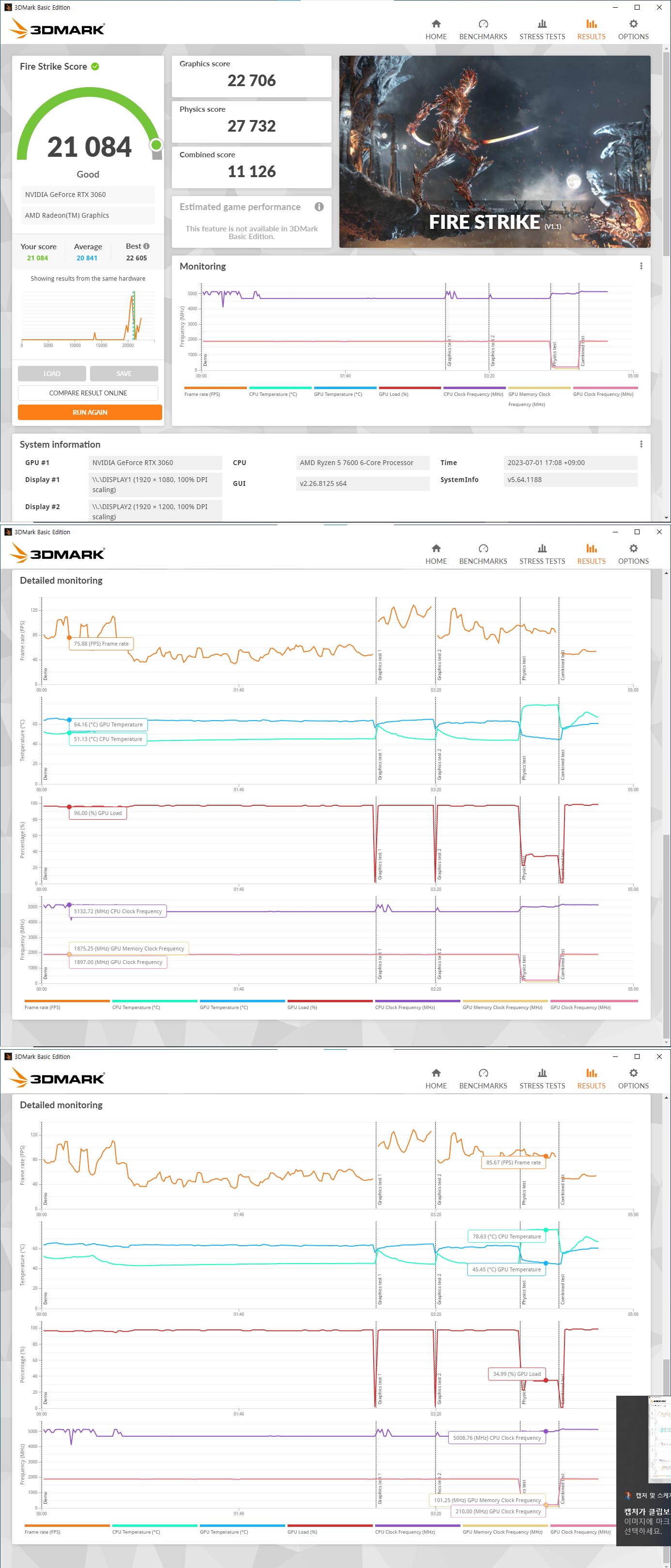Viewport: 671px width, 1568px height.
Task: Toggle CPU Temperature legend in the Monitoring panel
Action: pos(280,392)
